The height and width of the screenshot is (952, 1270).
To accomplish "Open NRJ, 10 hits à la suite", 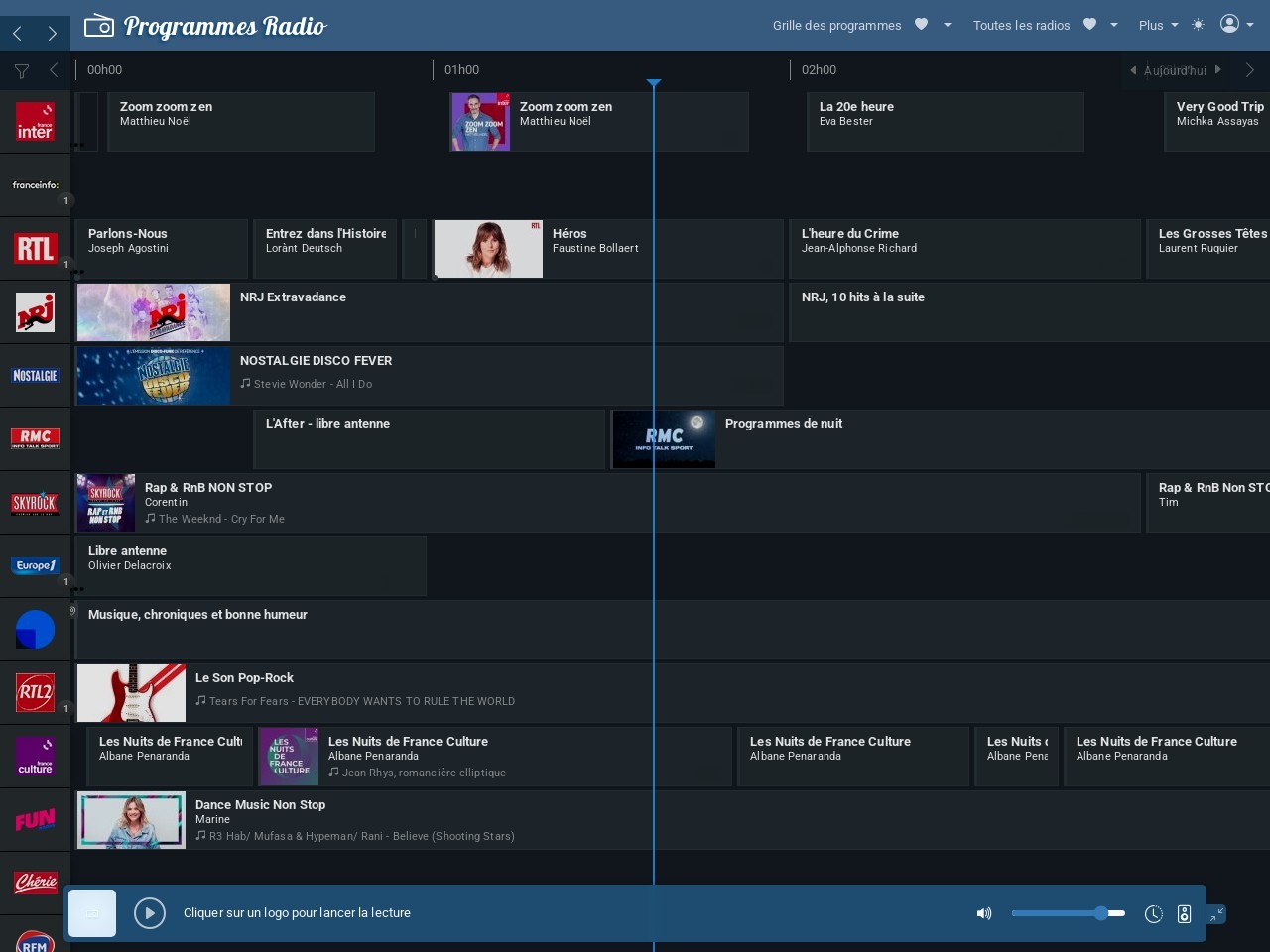I will [1030, 312].
